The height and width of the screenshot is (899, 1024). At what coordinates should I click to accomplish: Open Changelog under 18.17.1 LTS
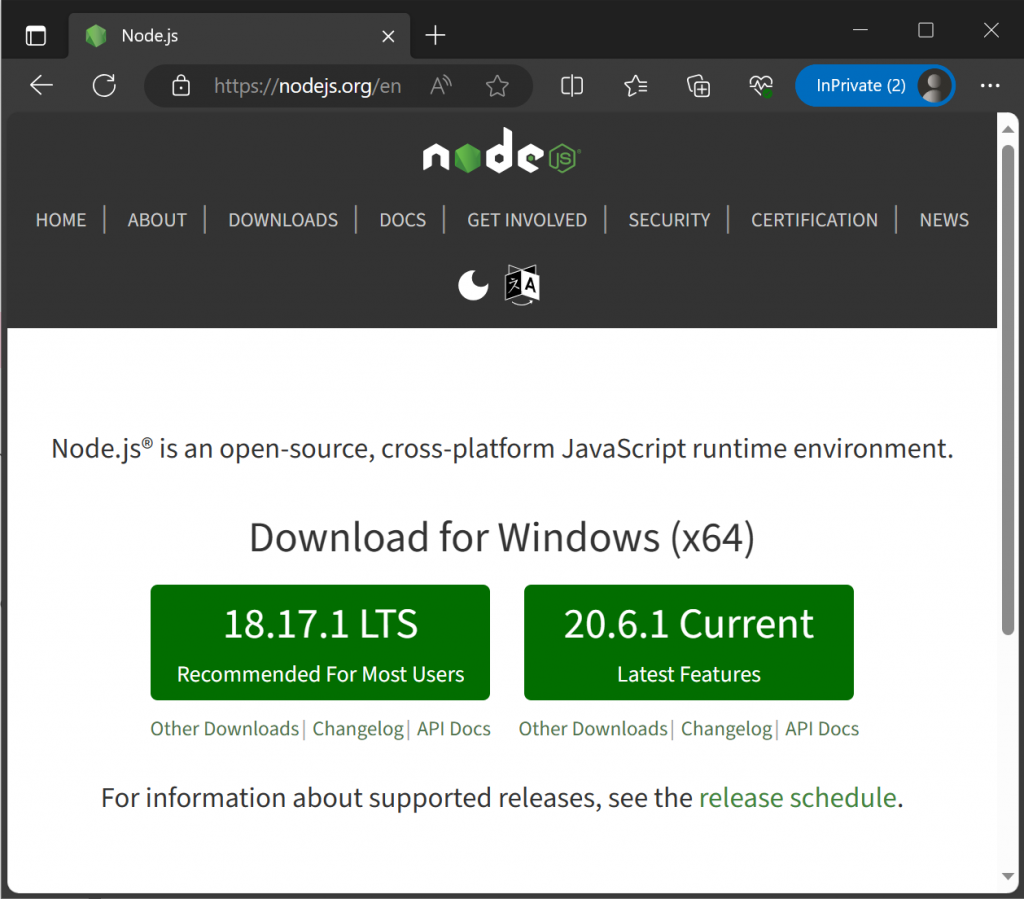coord(358,729)
